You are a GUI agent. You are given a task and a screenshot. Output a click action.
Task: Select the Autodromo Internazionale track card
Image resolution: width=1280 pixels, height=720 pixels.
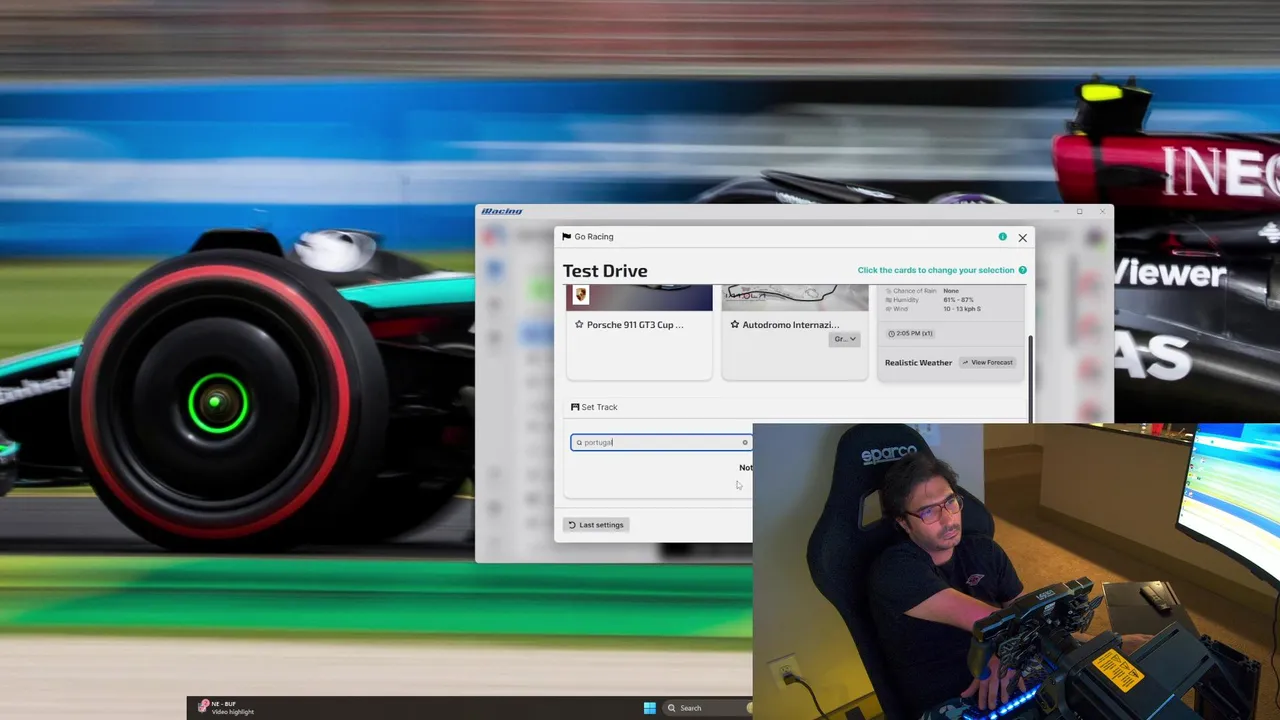coord(795,332)
